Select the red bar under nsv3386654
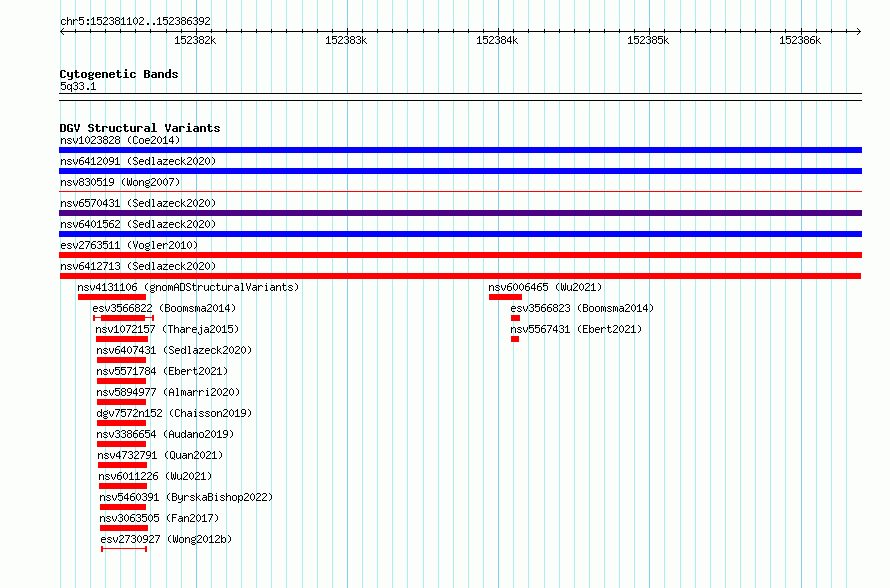 click(x=121, y=444)
